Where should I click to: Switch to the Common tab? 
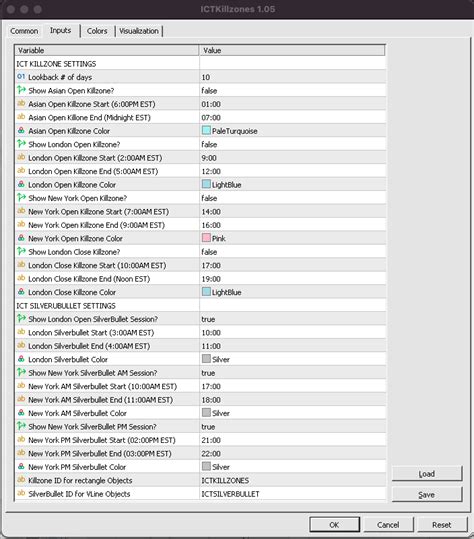[x=24, y=31]
